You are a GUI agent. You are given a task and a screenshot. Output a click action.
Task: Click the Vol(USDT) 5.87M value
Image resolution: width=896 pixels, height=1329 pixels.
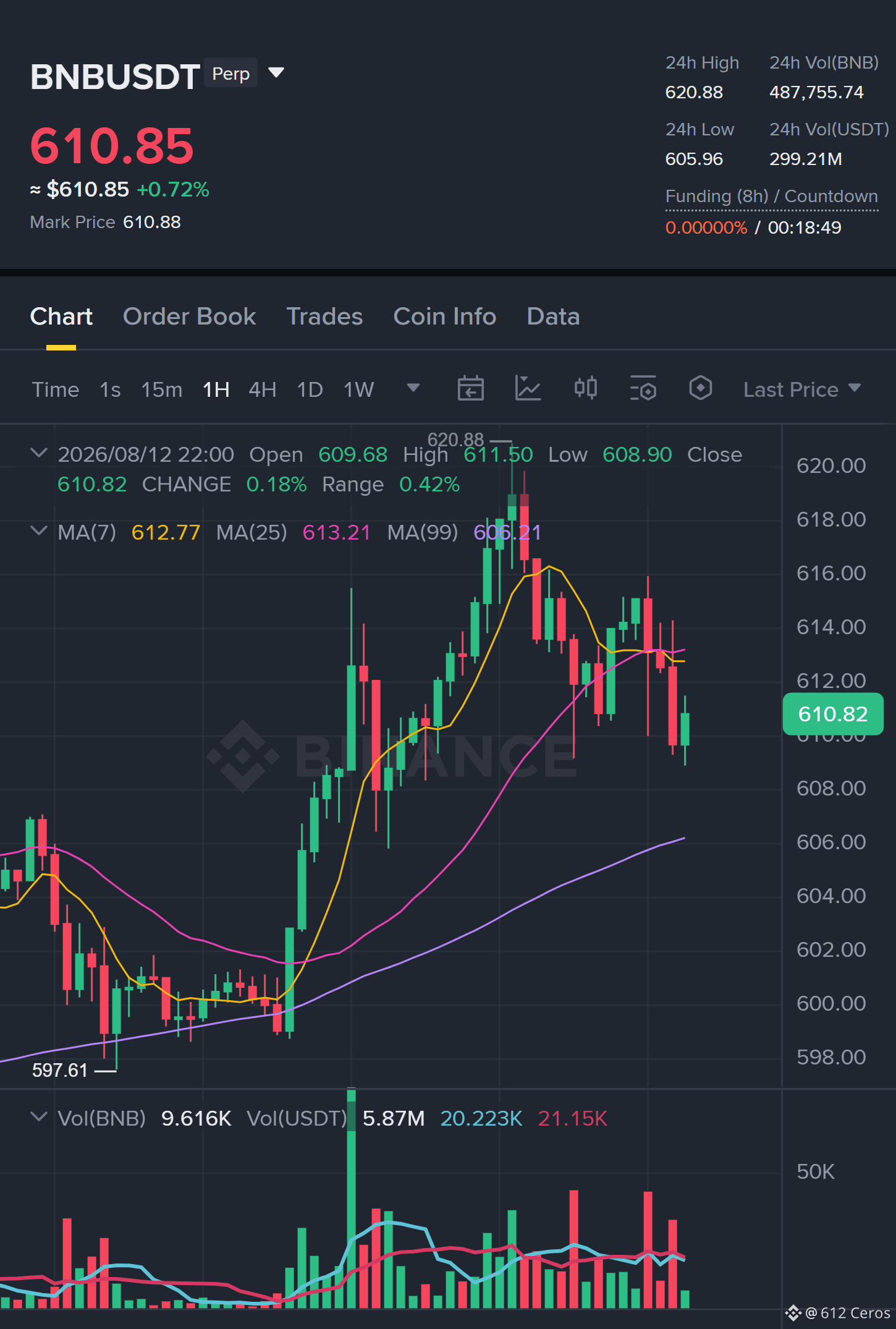pos(394,1118)
